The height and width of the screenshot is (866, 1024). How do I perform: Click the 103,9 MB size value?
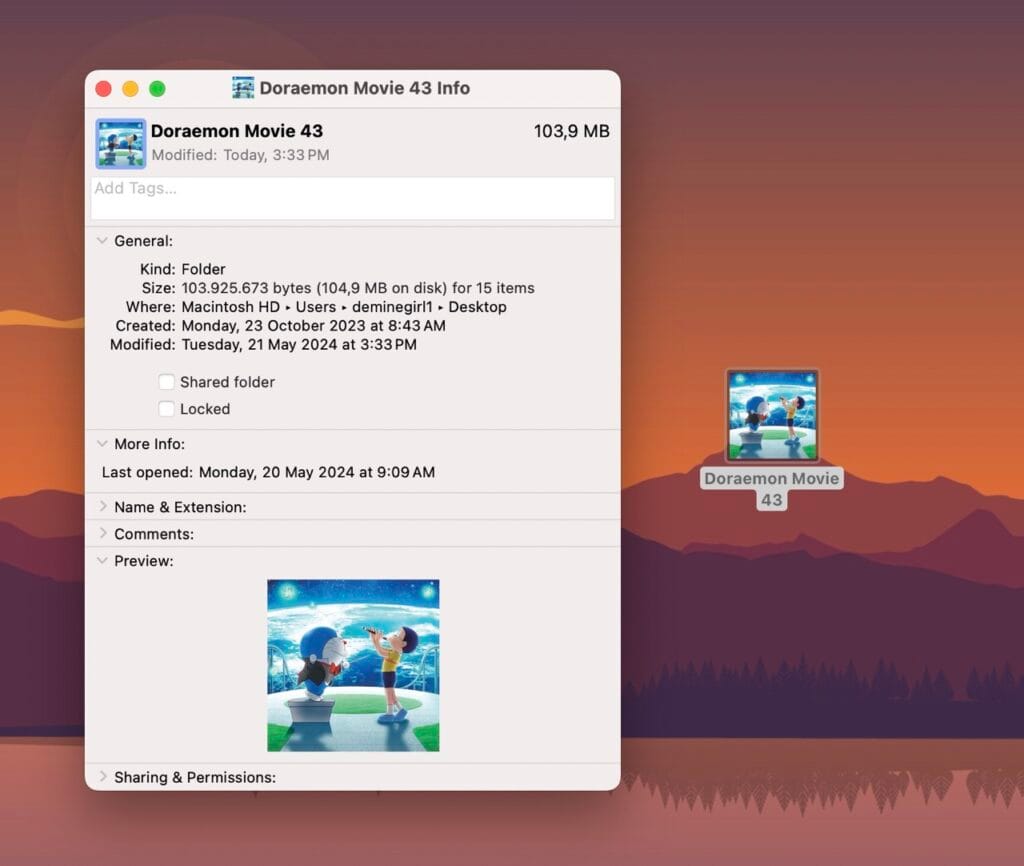tap(571, 131)
